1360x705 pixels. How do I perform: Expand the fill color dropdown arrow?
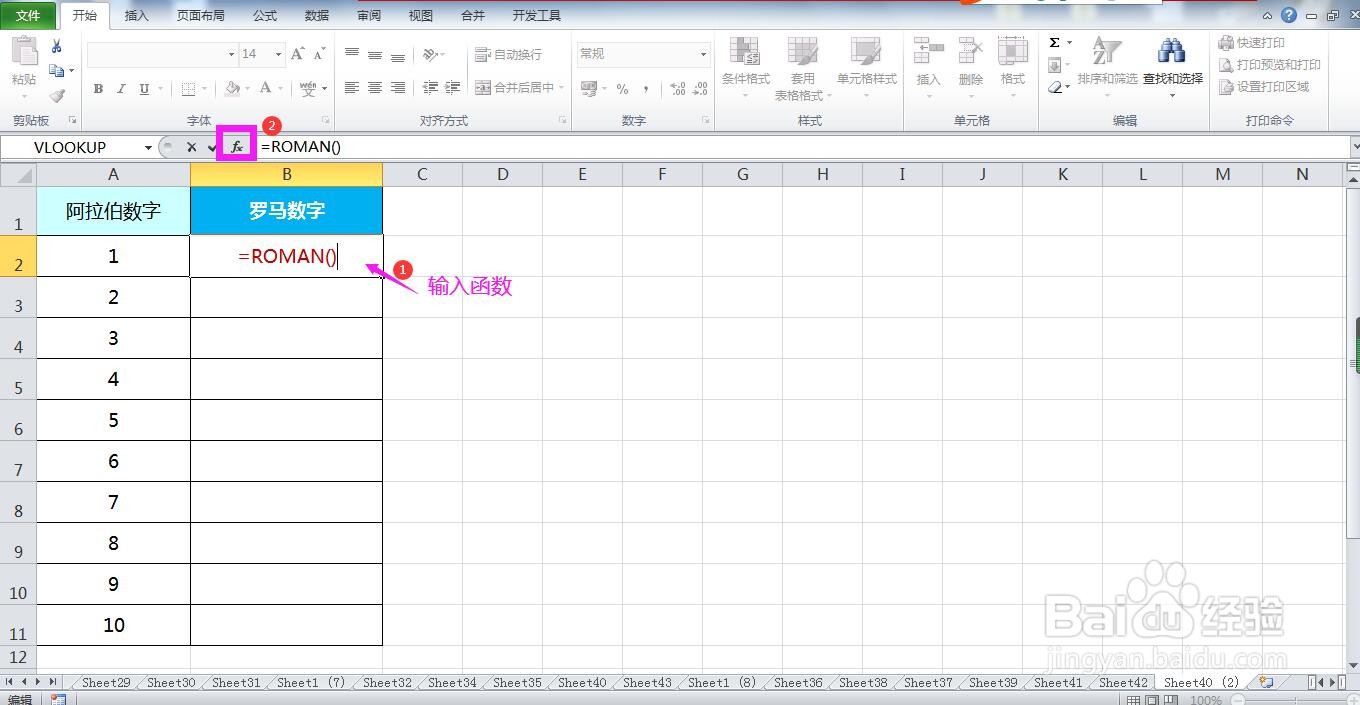click(249, 89)
